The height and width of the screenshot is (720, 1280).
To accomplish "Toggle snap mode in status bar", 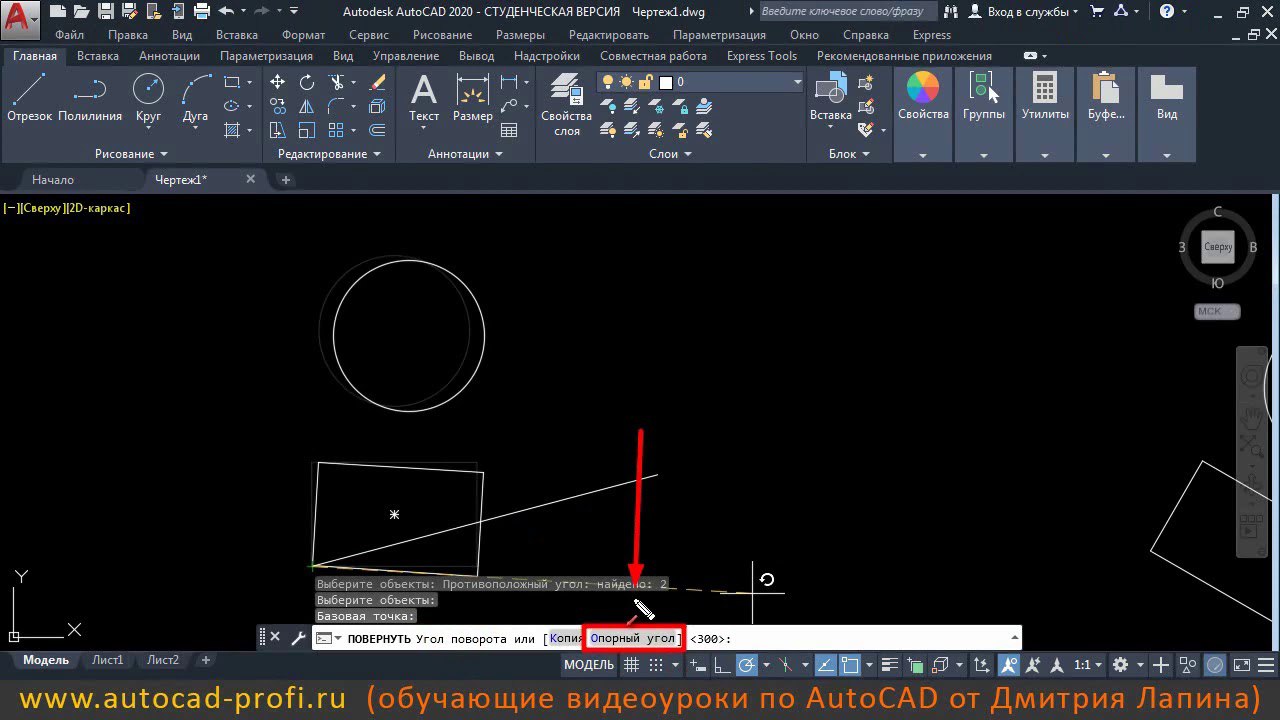I will pyautogui.click(x=657, y=665).
